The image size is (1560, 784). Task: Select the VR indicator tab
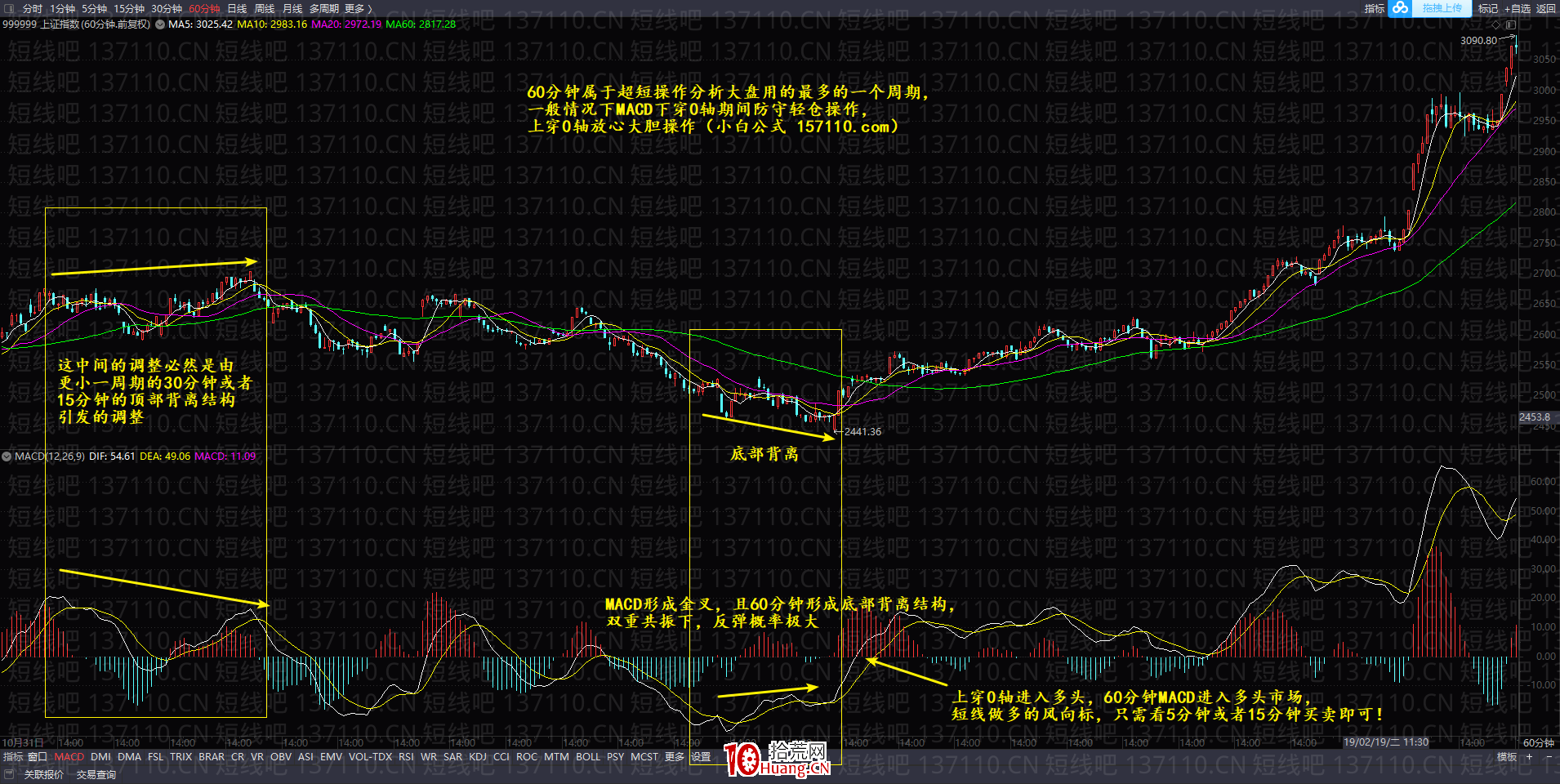click(257, 757)
